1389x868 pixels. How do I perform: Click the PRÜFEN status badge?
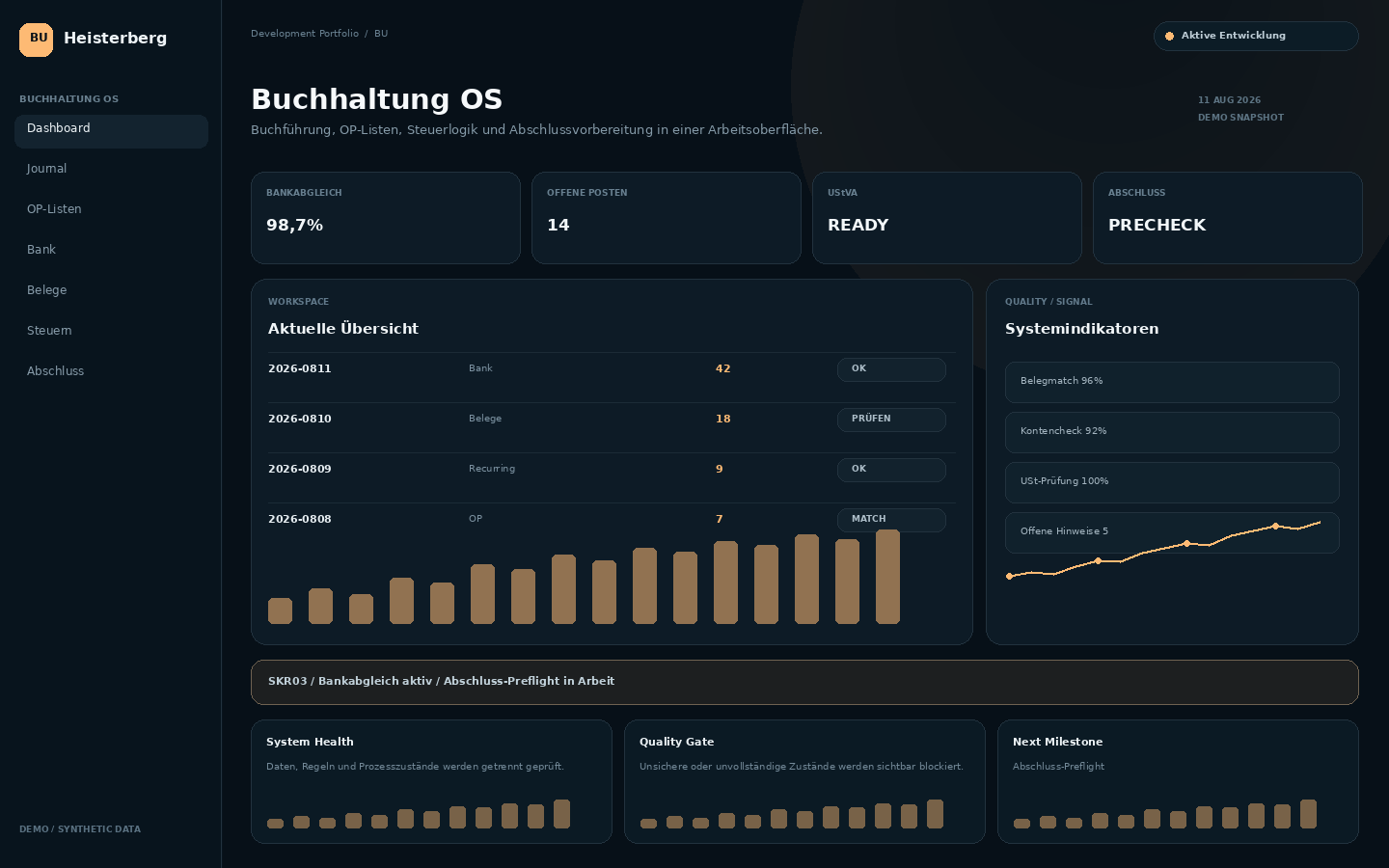[x=891, y=420]
